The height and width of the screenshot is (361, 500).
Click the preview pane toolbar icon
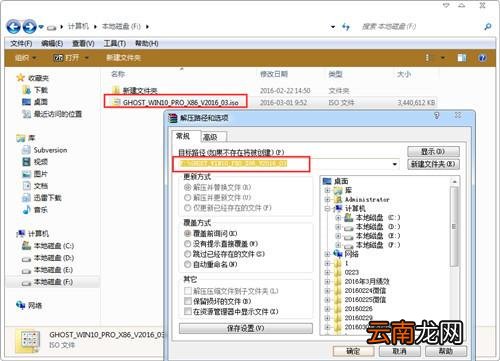pos(462,58)
